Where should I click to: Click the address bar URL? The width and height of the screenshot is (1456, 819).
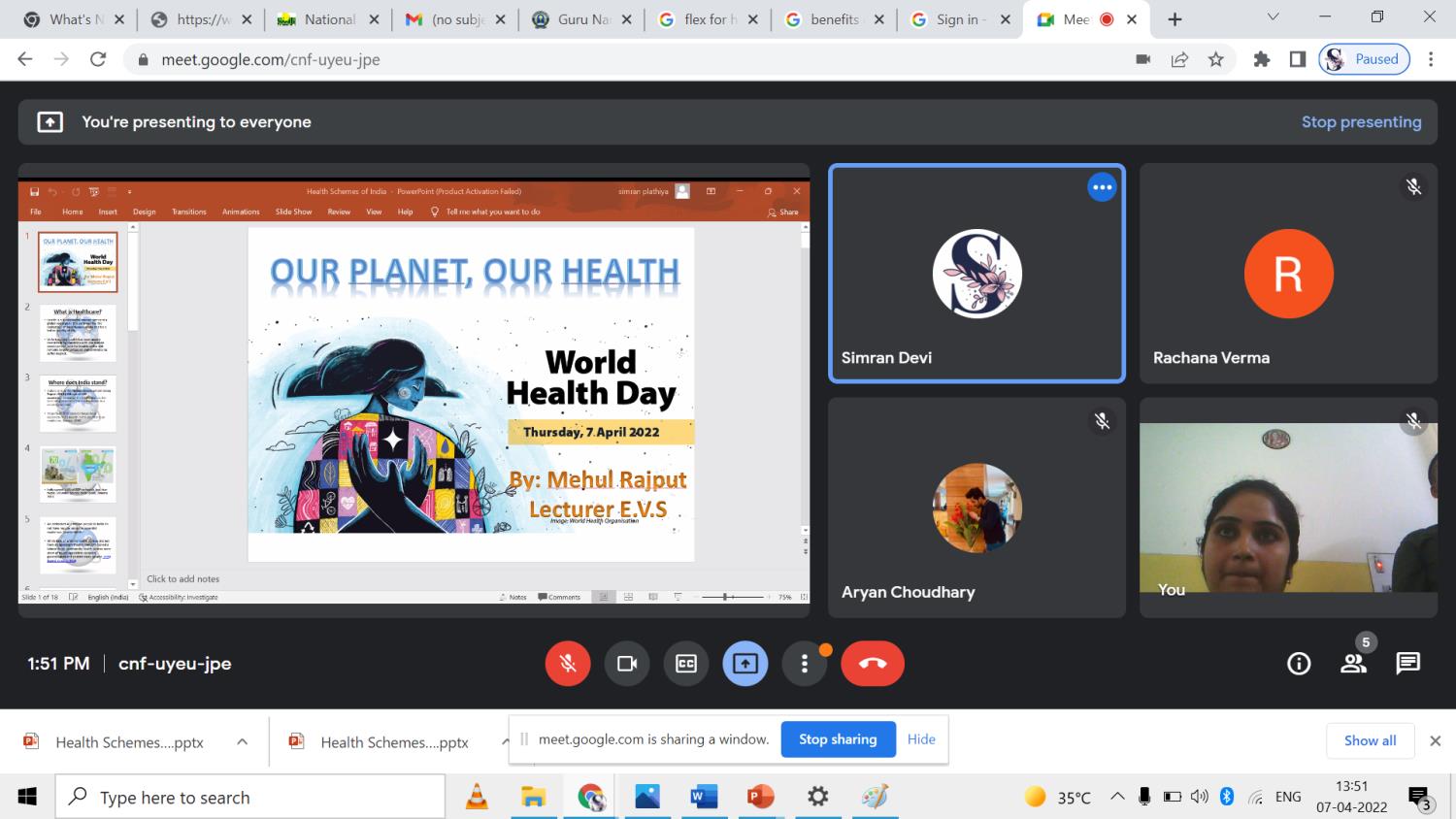(x=271, y=59)
